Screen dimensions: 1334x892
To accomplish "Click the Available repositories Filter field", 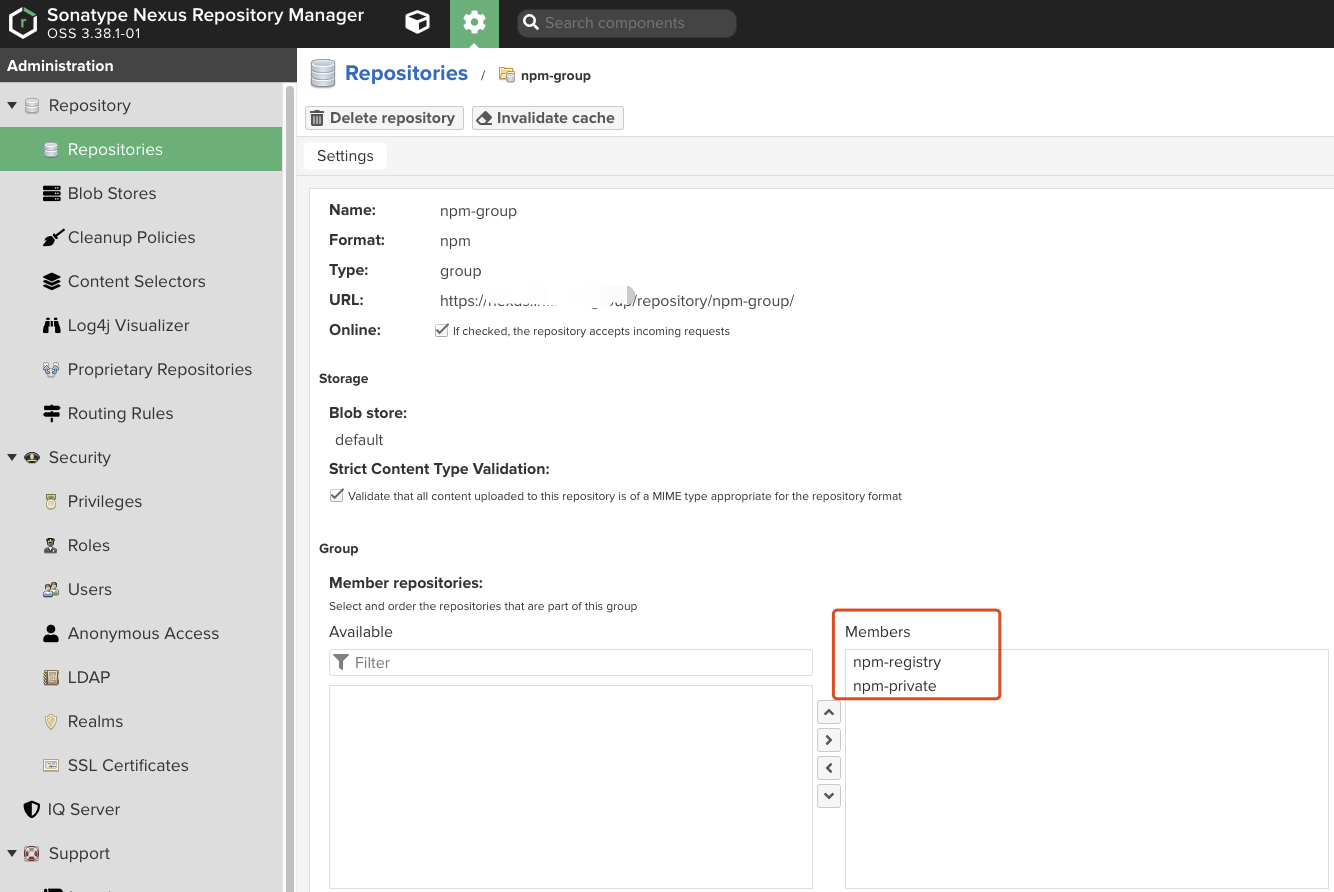I will pos(571,662).
